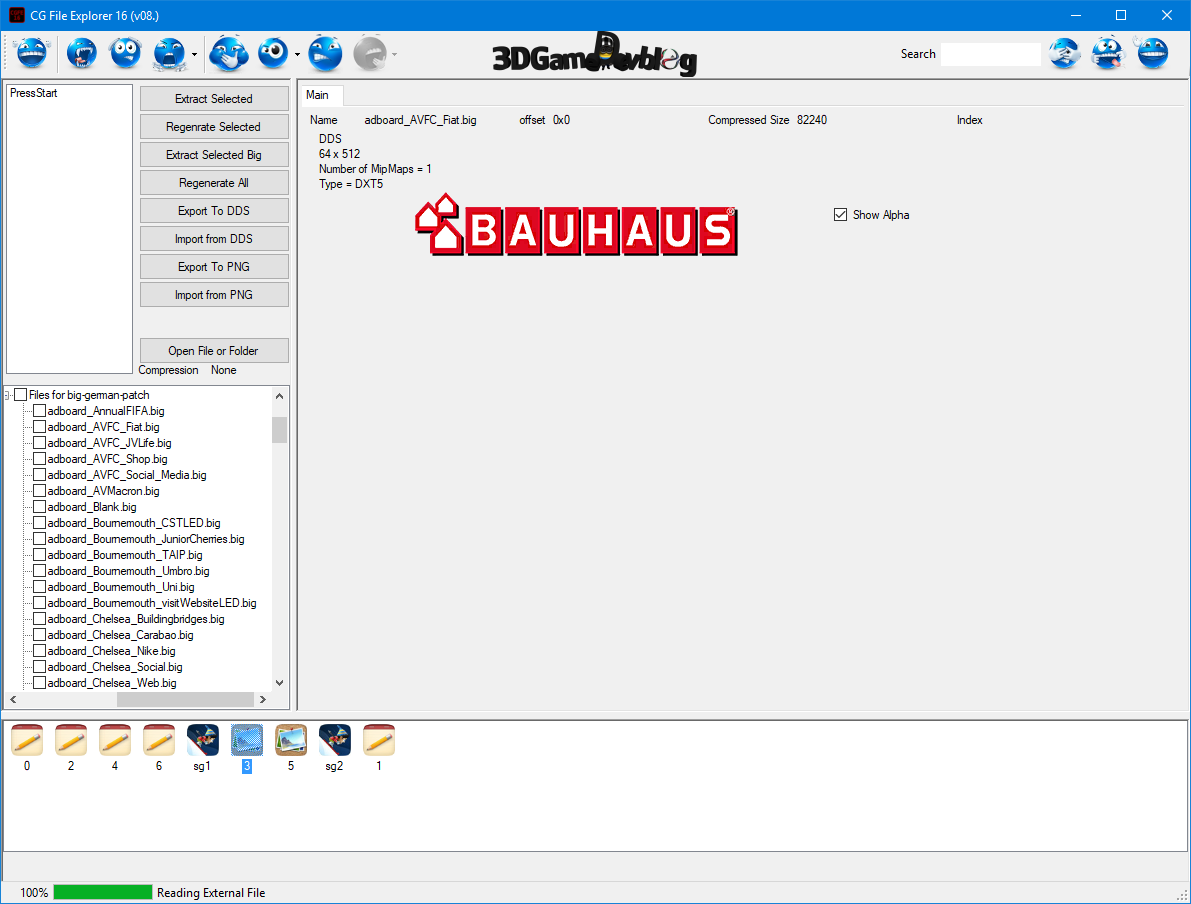1191x904 pixels.
Task: Click Import from DDS
Action: 213,239
